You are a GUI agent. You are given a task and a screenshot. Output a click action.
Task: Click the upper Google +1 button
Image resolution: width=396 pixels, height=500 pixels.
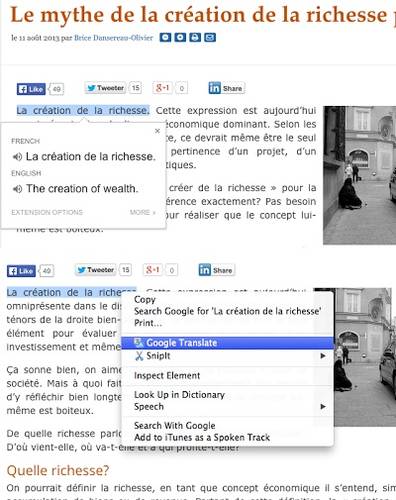coord(162,88)
